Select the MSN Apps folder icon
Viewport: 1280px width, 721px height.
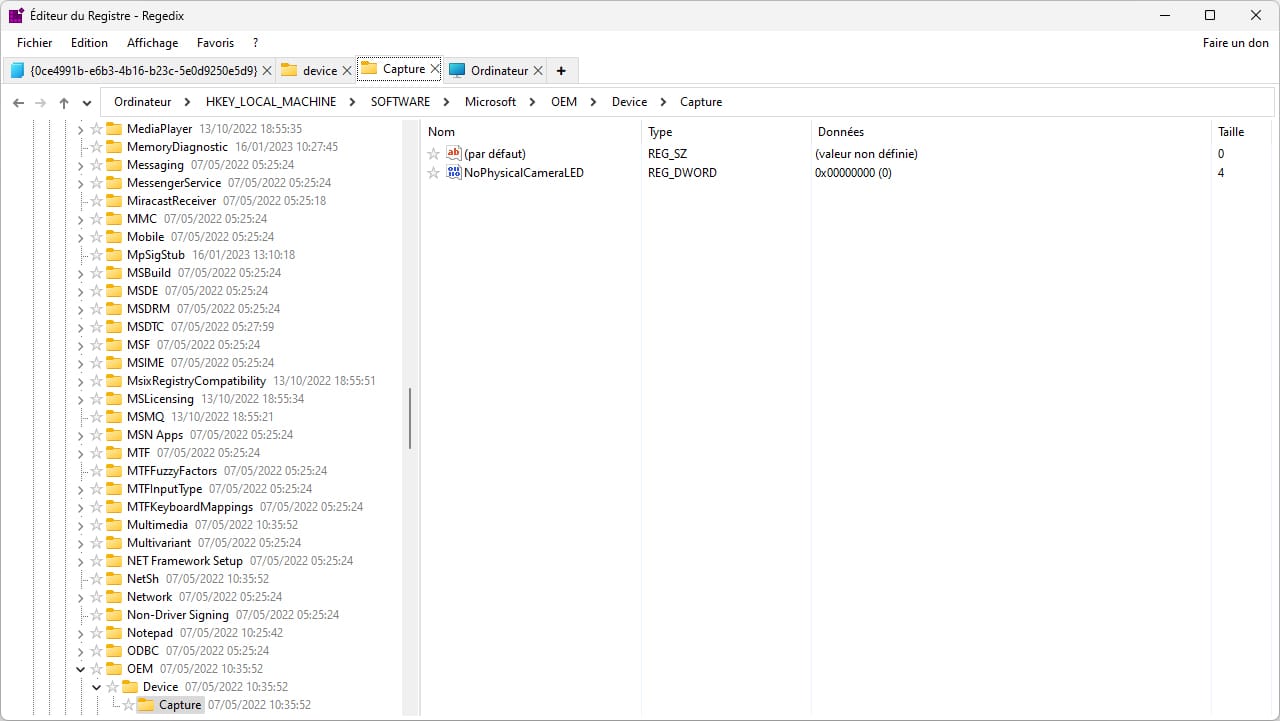pyautogui.click(x=114, y=435)
